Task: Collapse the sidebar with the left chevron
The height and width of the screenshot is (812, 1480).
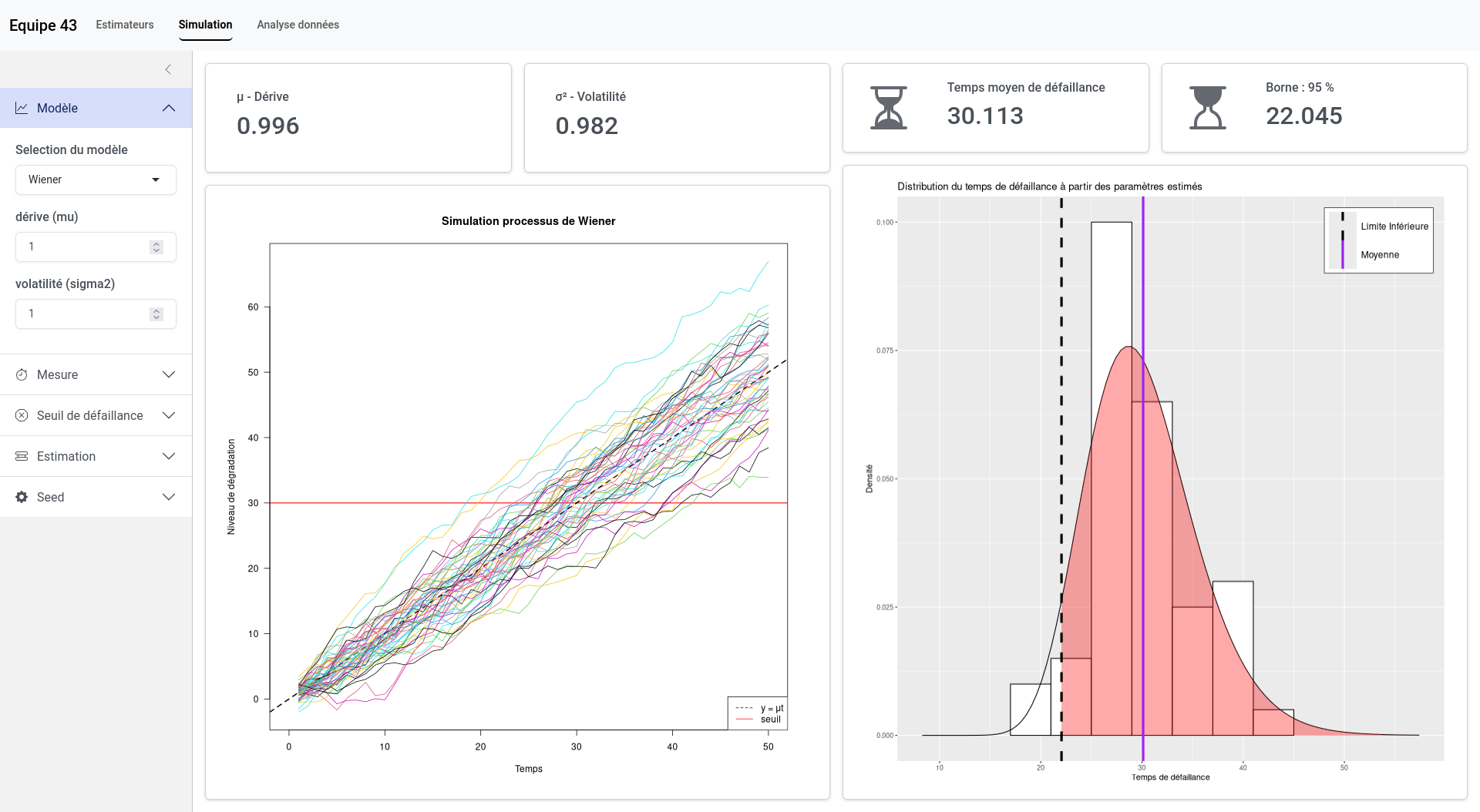Action: point(168,69)
